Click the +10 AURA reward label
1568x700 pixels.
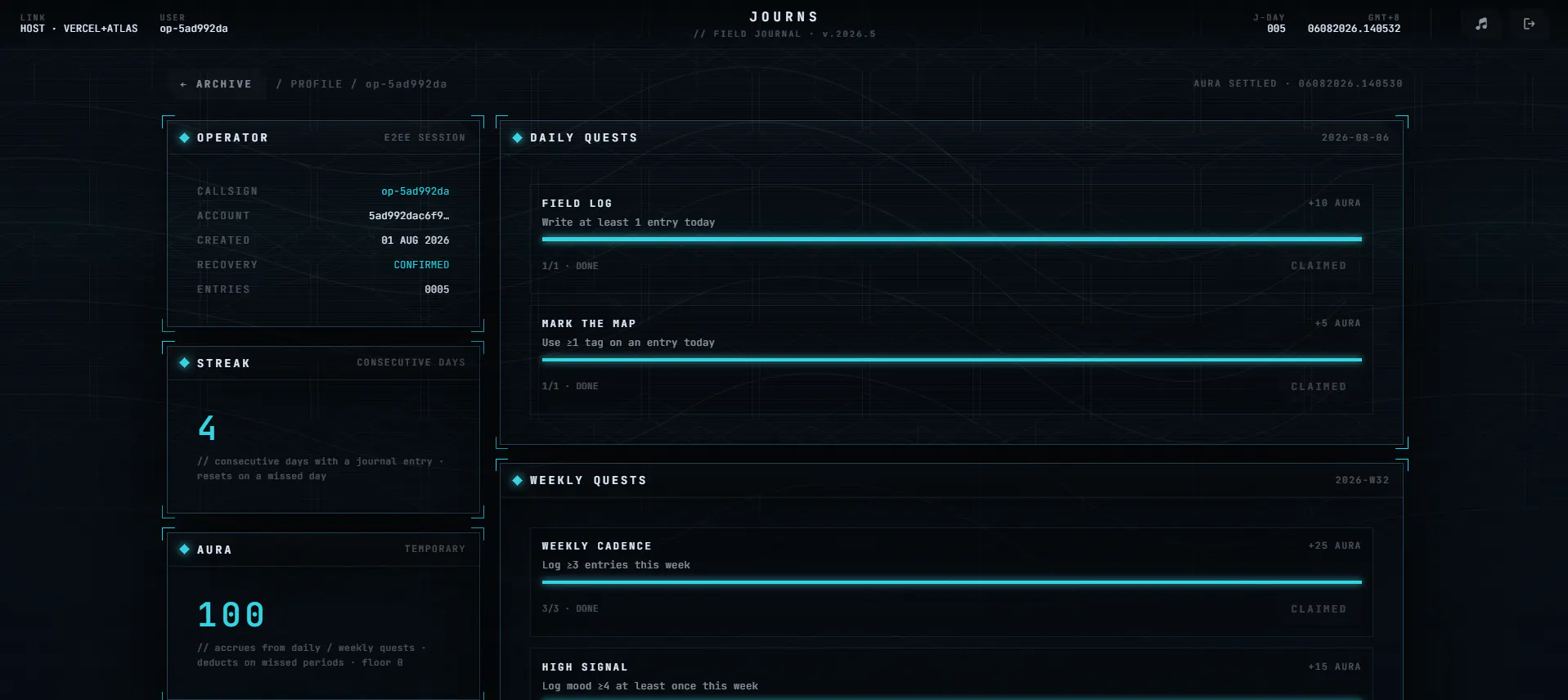[1334, 203]
